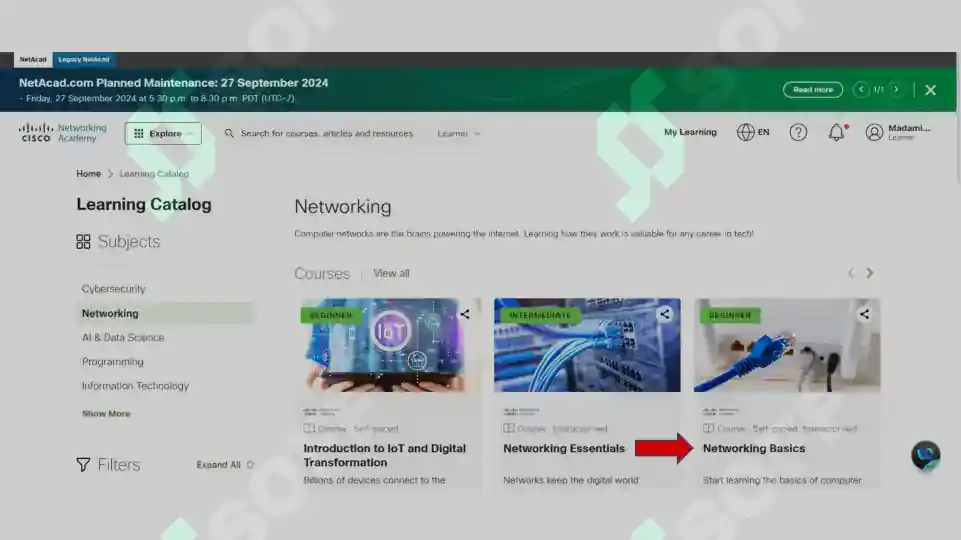Viewport: 961px width, 540px height.
Task: Dismiss the maintenance banner
Action: pyautogui.click(x=930, y=90)
